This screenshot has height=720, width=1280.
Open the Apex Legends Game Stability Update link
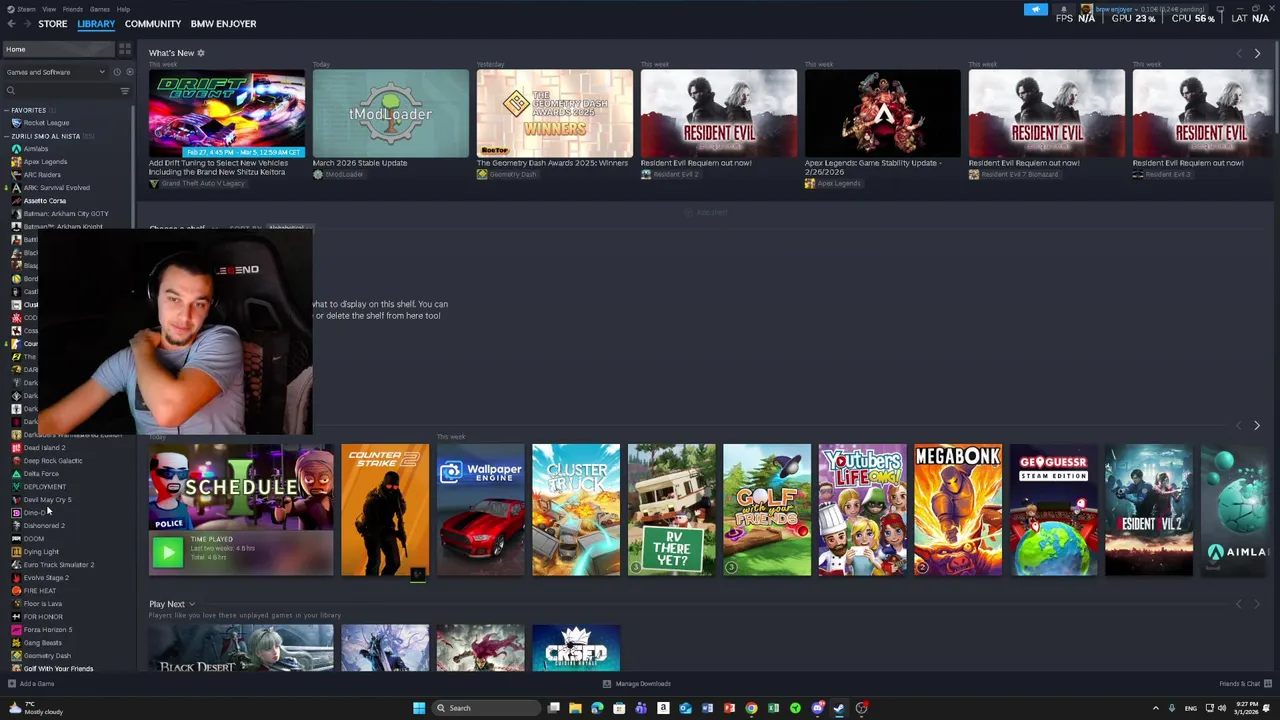coord(873,167)
